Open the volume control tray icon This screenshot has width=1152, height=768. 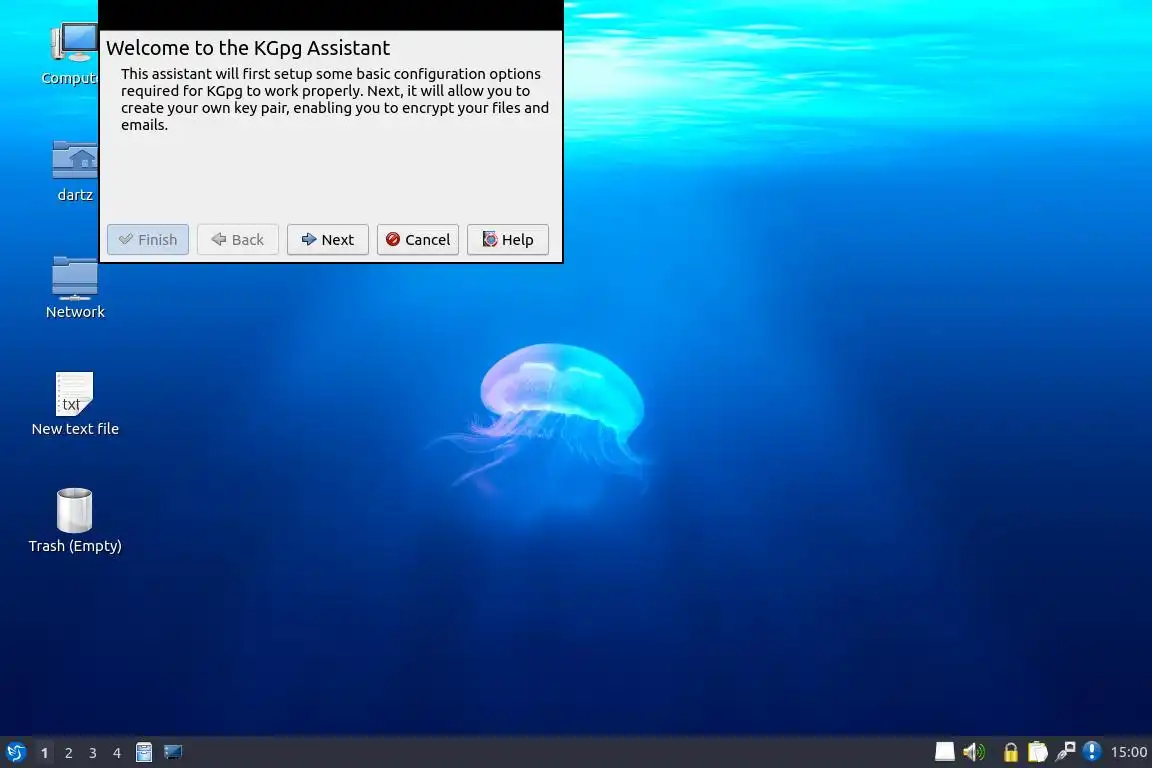(x=974, y=752)
